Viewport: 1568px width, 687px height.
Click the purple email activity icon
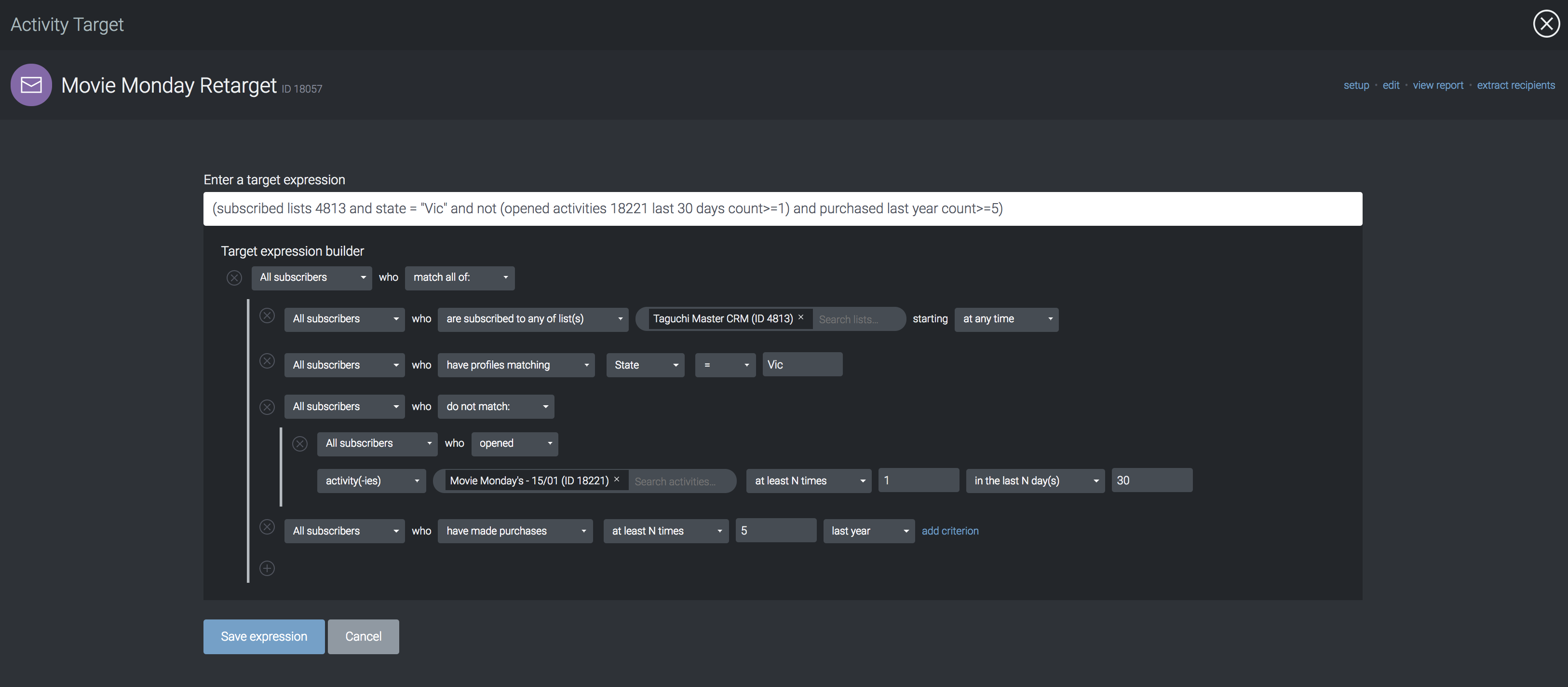click(x=31, y=85)
